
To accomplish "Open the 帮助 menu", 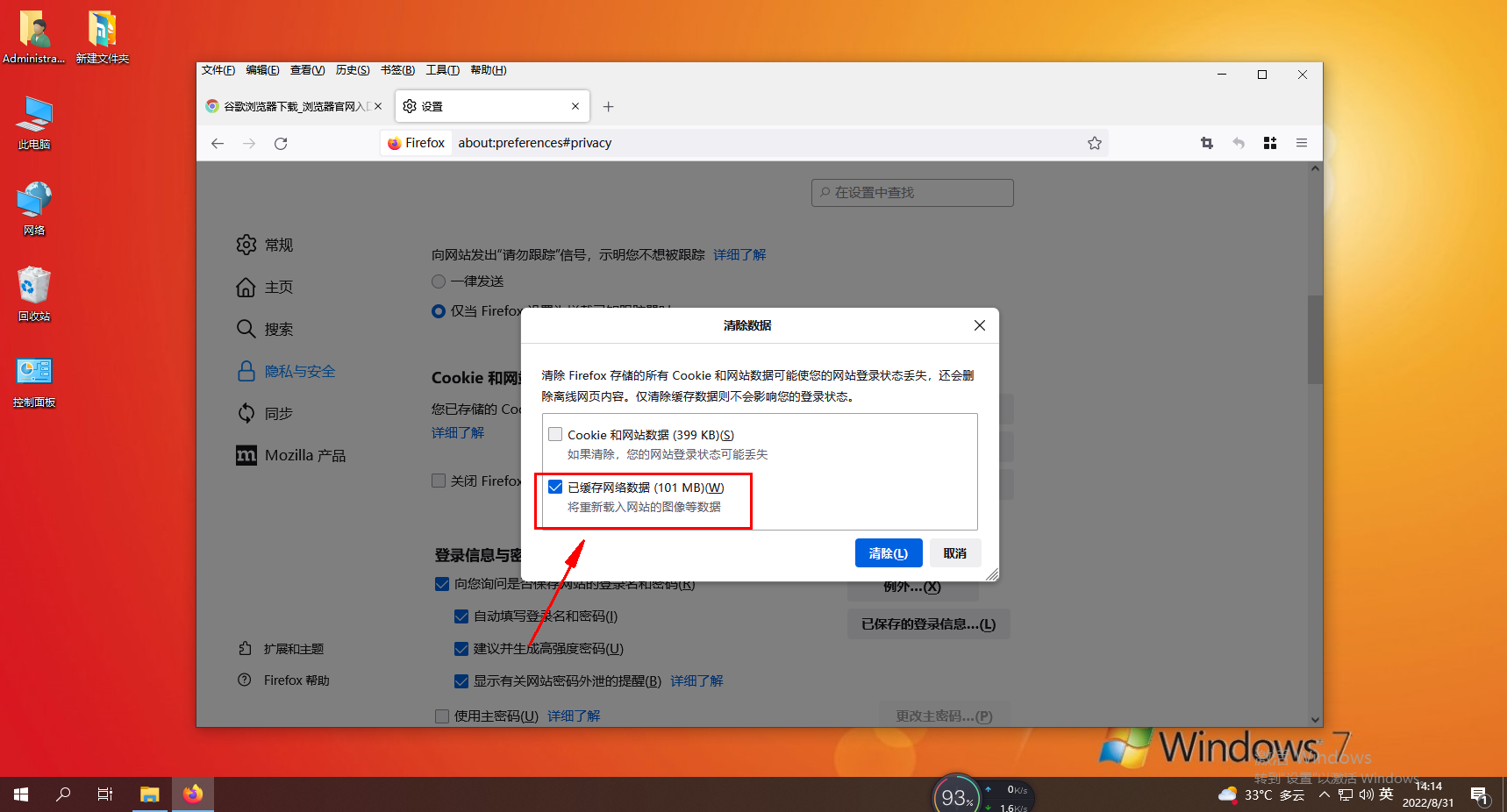I will click(489, 70).
